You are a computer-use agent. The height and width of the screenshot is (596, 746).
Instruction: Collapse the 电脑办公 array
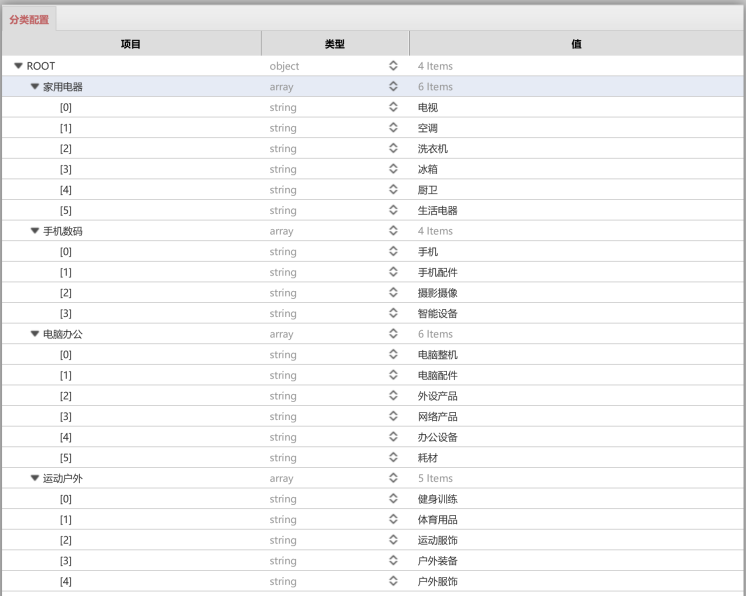point(35,334)
